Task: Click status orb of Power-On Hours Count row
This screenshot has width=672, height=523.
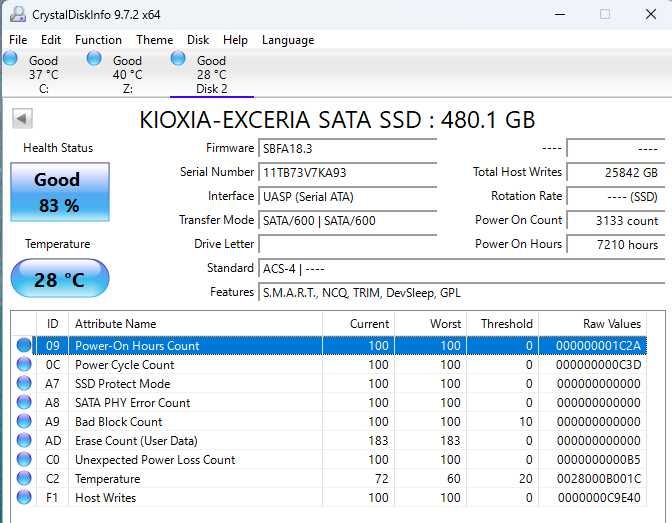Action: coord(24,345)
